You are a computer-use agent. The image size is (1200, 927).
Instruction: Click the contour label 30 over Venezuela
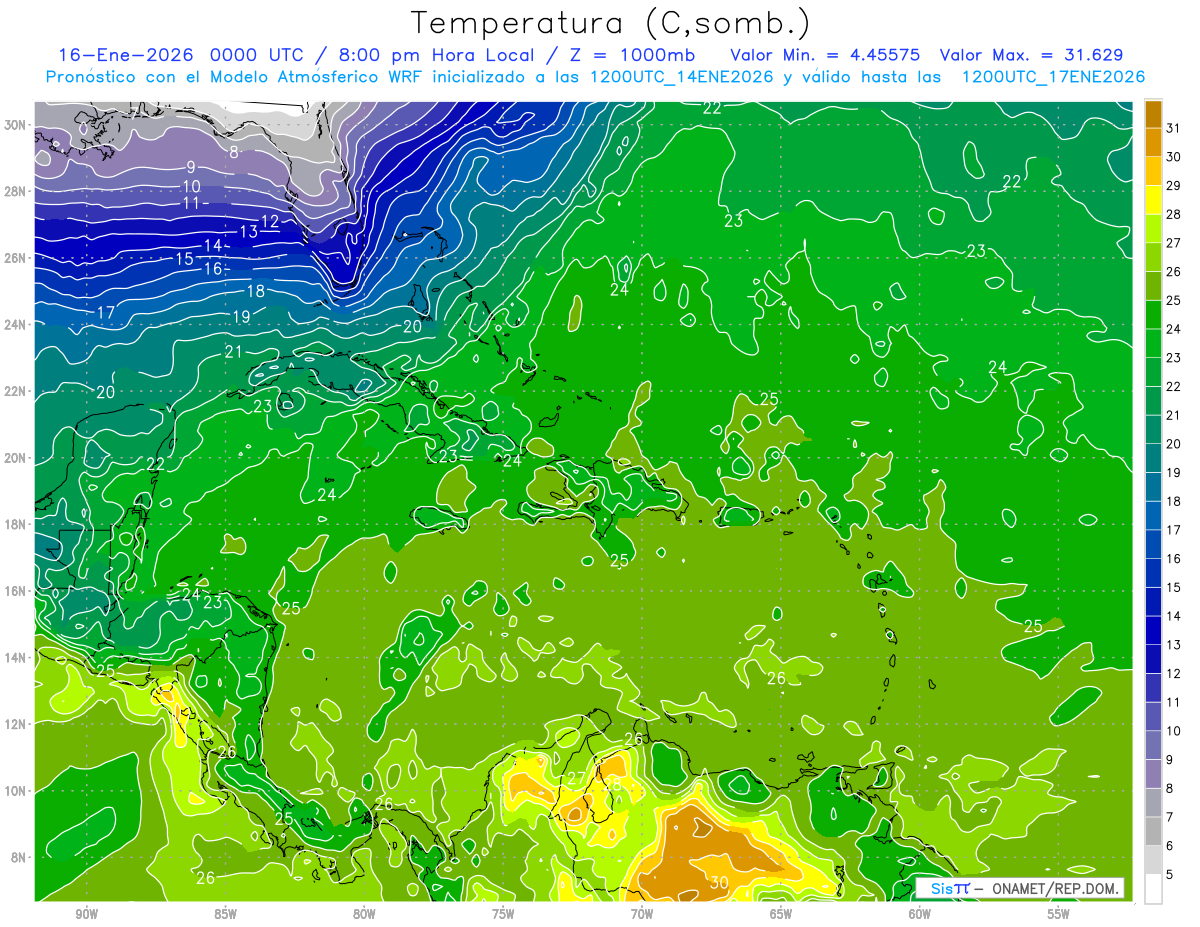(x=718, y=883)
